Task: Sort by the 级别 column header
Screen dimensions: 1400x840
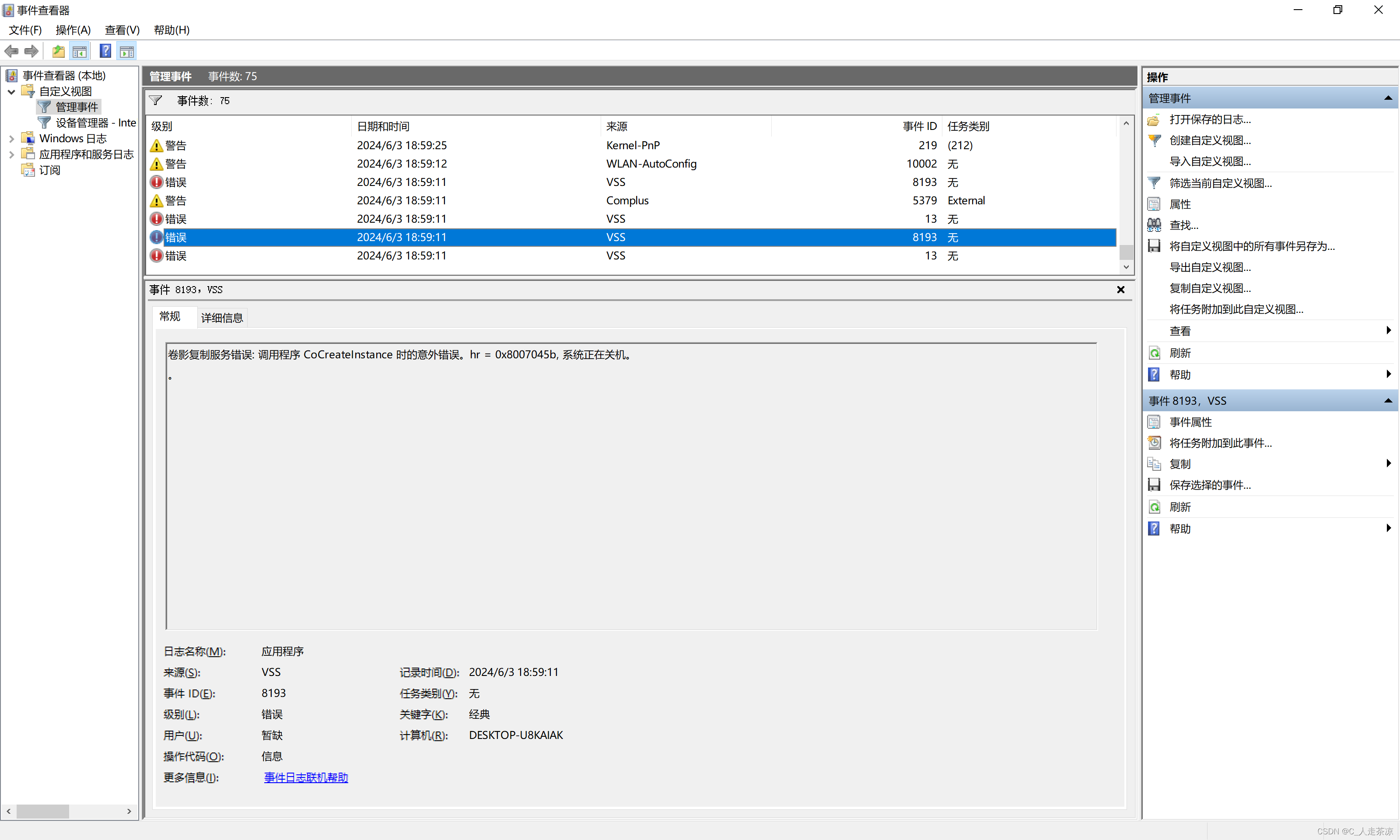Action: [x=249, y=126]
